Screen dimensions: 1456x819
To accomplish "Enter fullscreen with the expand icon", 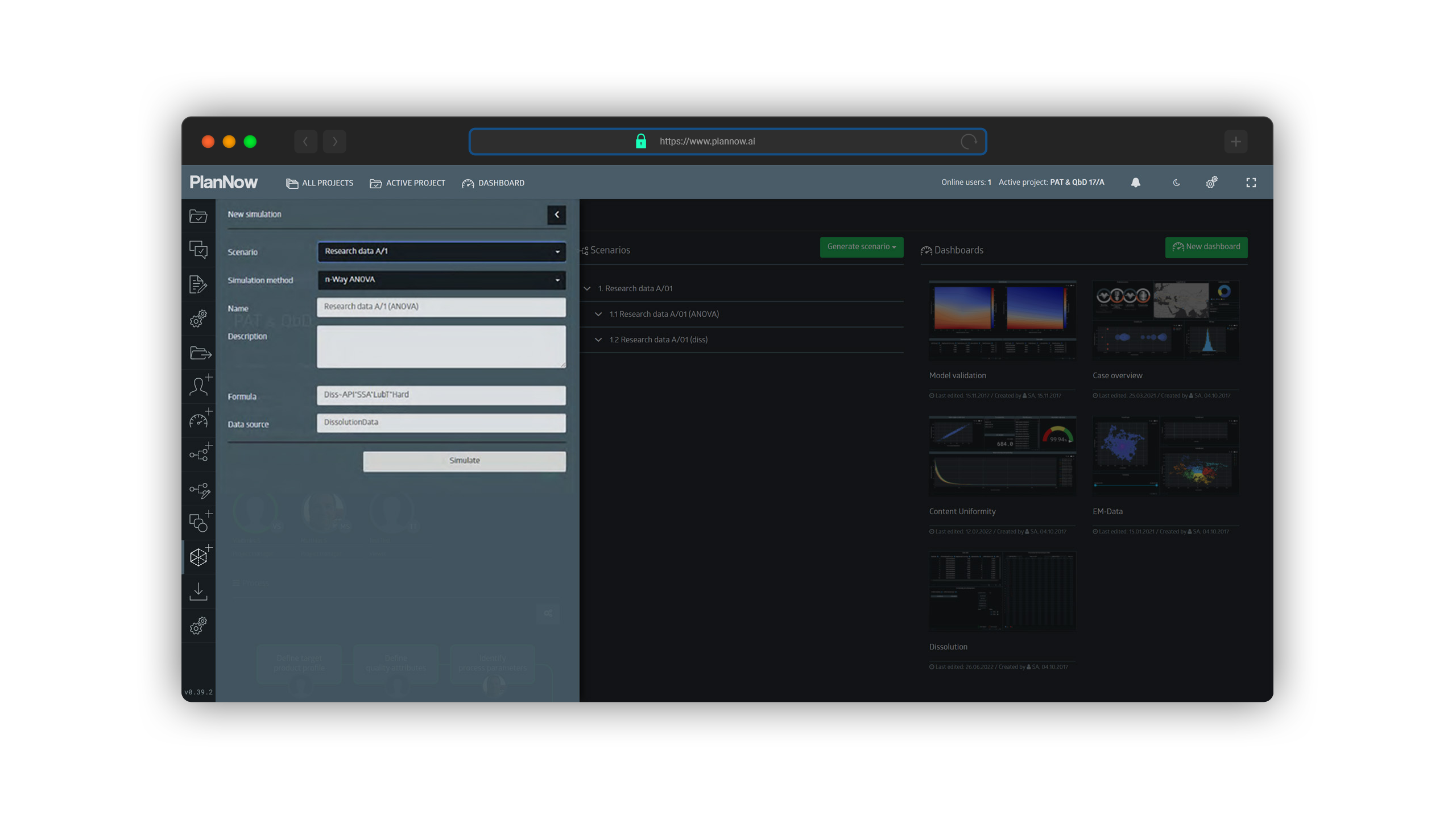I will [1251, 183].
